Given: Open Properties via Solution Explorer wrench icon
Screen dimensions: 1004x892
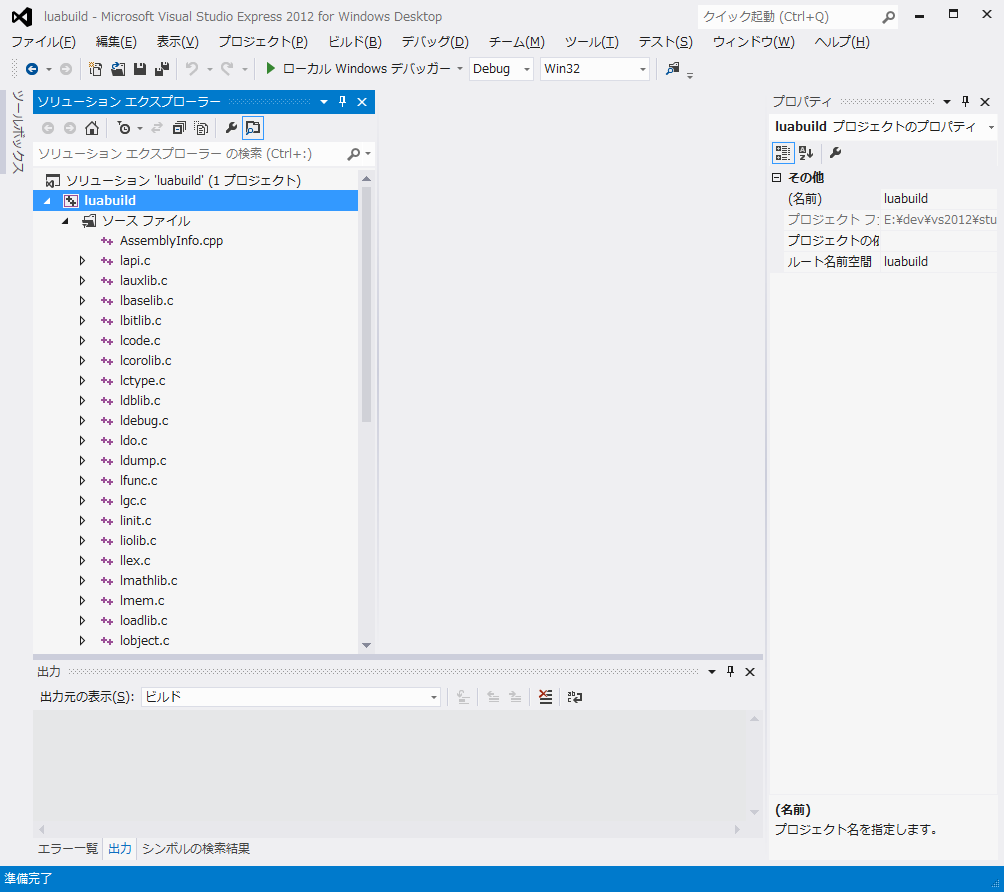Looking at the screenshot, I should (231, 128).
